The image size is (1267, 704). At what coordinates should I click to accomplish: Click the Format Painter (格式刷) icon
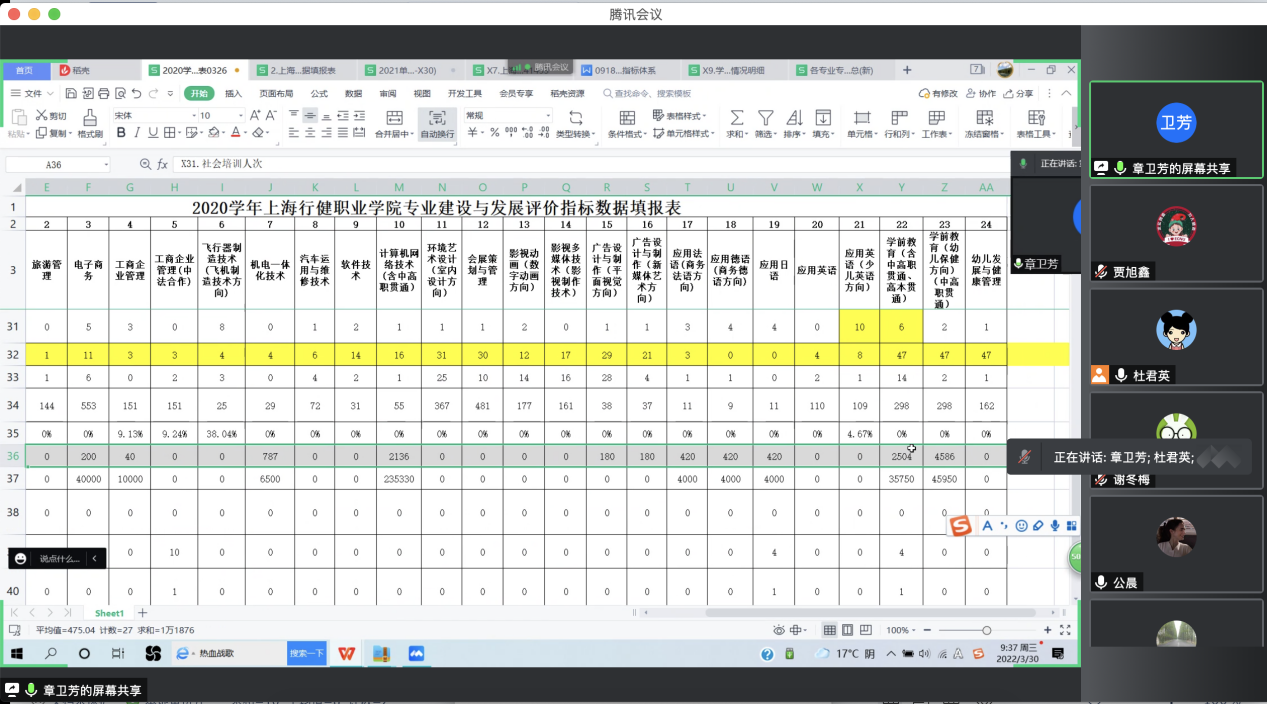pyautogui.click(x=89, y=118)
